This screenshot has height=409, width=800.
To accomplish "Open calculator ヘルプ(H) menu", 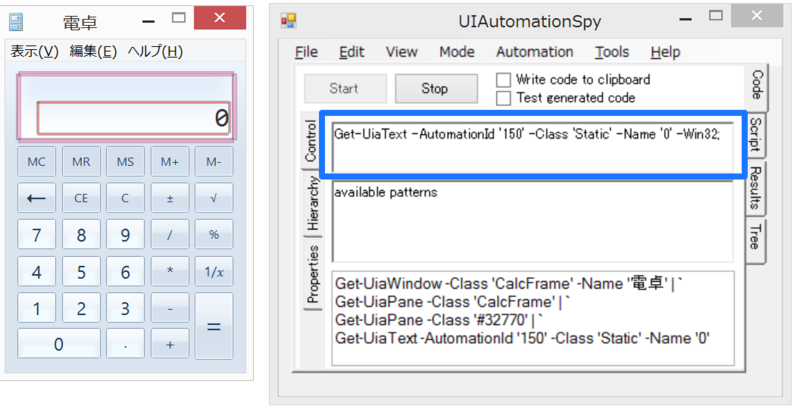I will pos(155,52).
